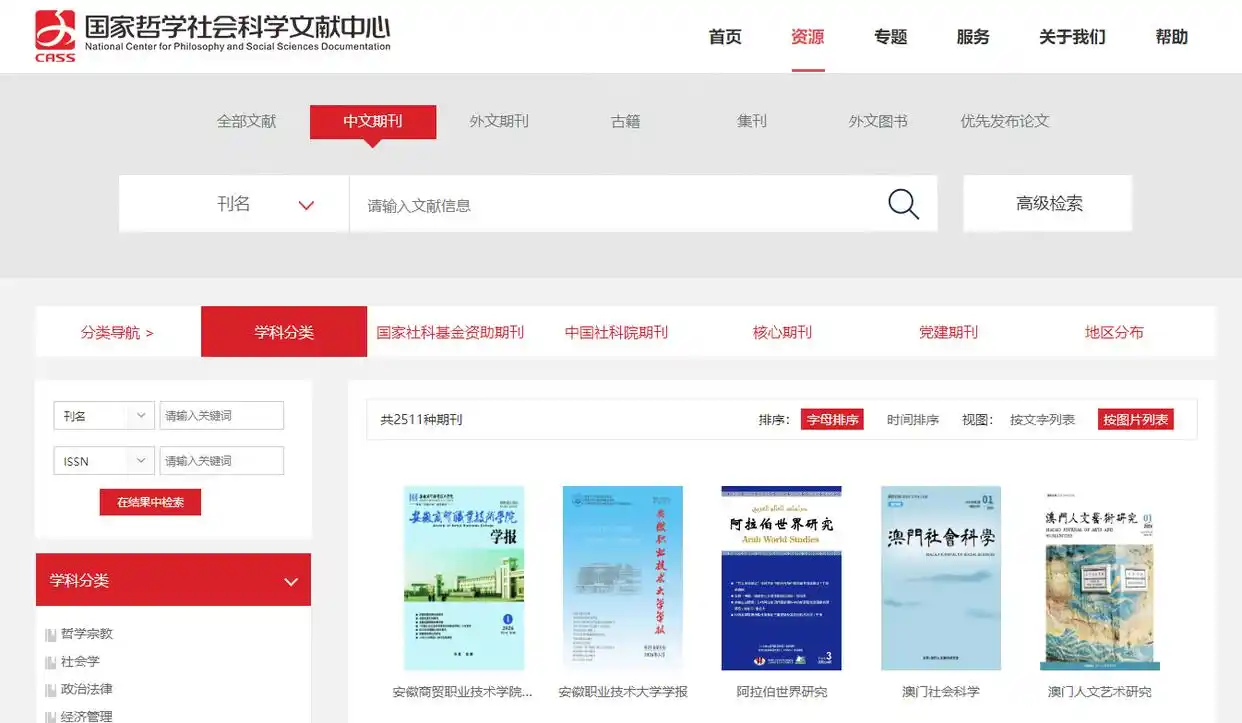Screen dimensions: 1242x723
Task: Open 服务 in top navigation
Action: tap(973, 37)
